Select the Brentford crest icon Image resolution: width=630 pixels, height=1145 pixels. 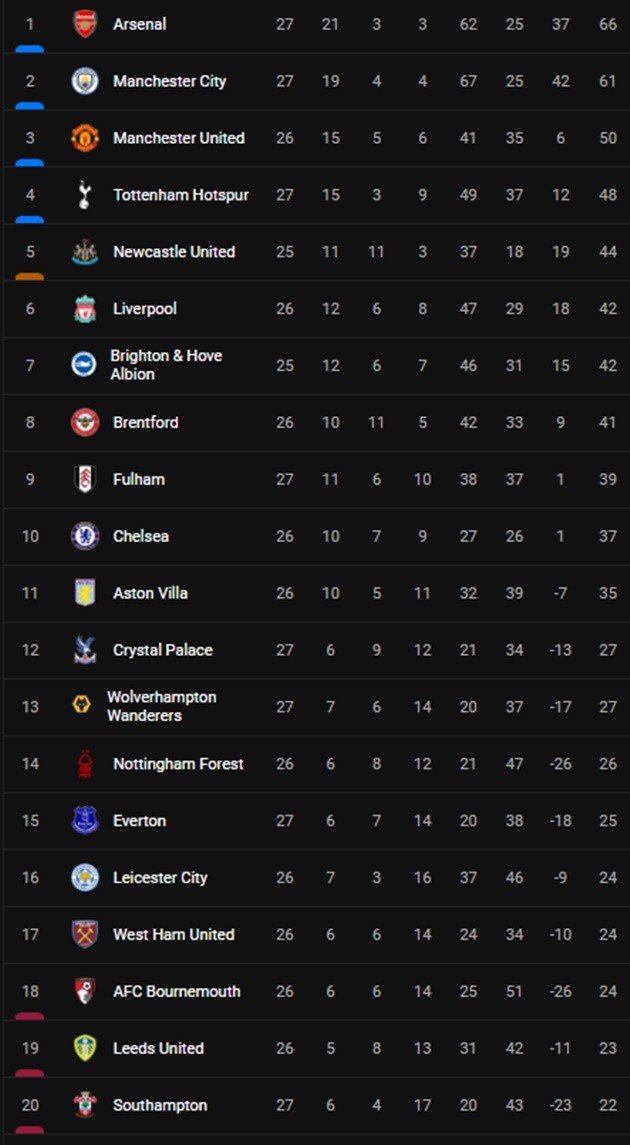tap(85, 422)
